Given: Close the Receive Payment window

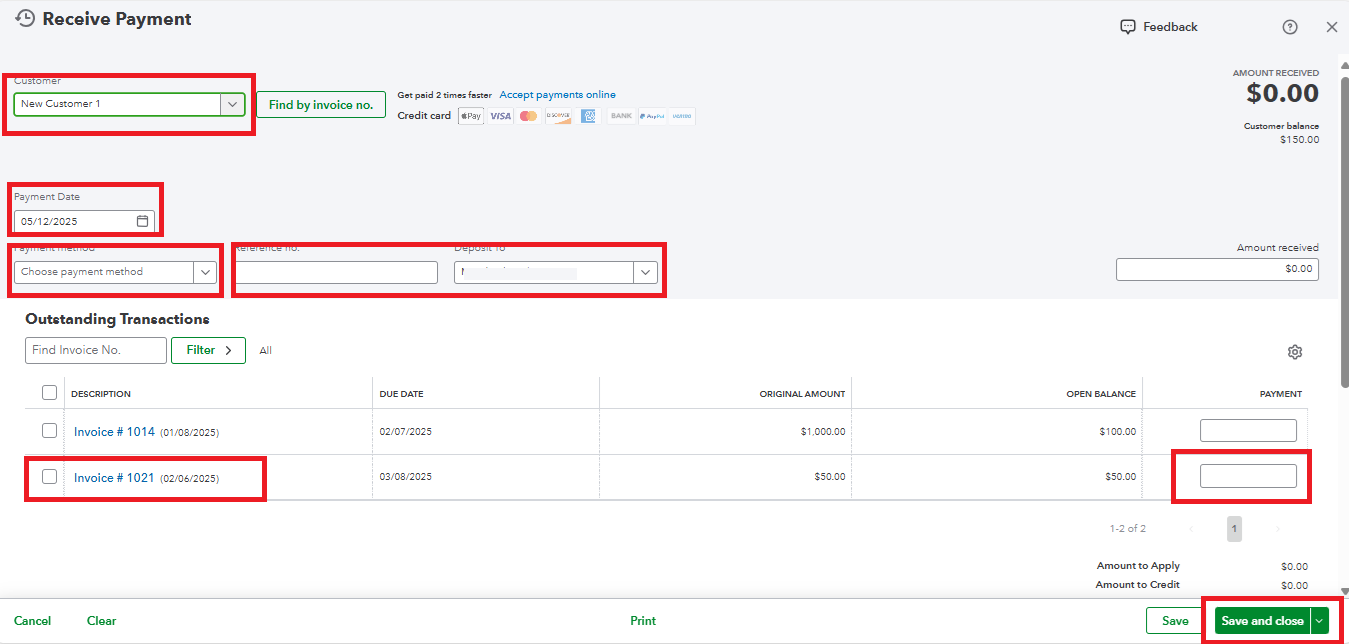Looking at the screenshot, I should 1332,27.
